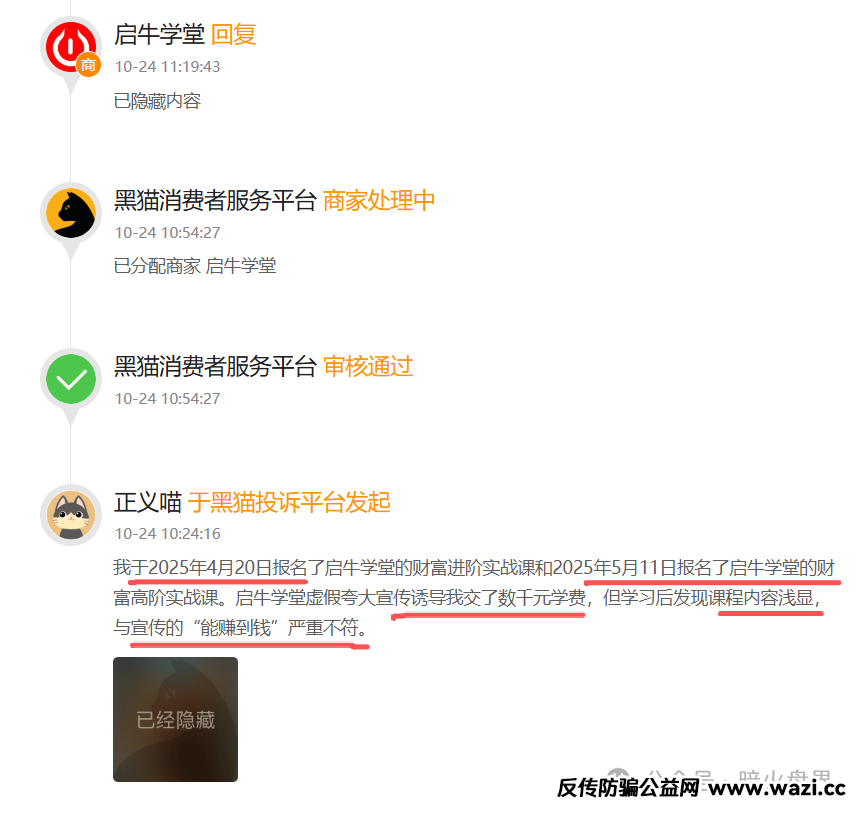Viewport: 860px width, 815px height.
Task: Open the hidden image thumbnail 已经隐藏
Action: click(x=176, y=719)
